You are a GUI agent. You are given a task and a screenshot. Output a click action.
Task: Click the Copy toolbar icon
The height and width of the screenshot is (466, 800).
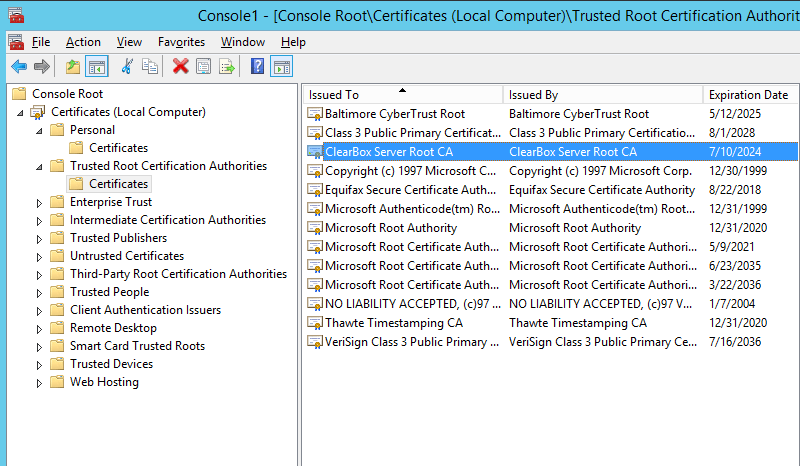pyautogui.click(x=149, y=66)
